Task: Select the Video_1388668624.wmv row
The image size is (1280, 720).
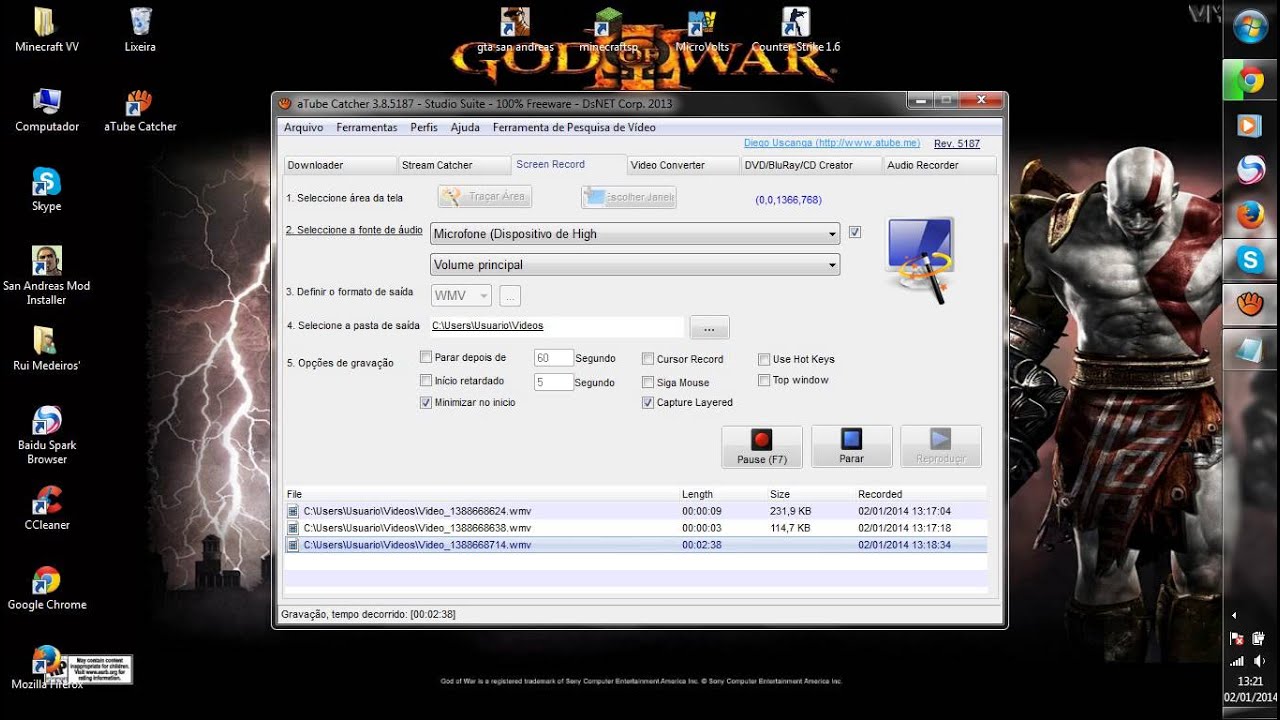Action: pos(635,510)
